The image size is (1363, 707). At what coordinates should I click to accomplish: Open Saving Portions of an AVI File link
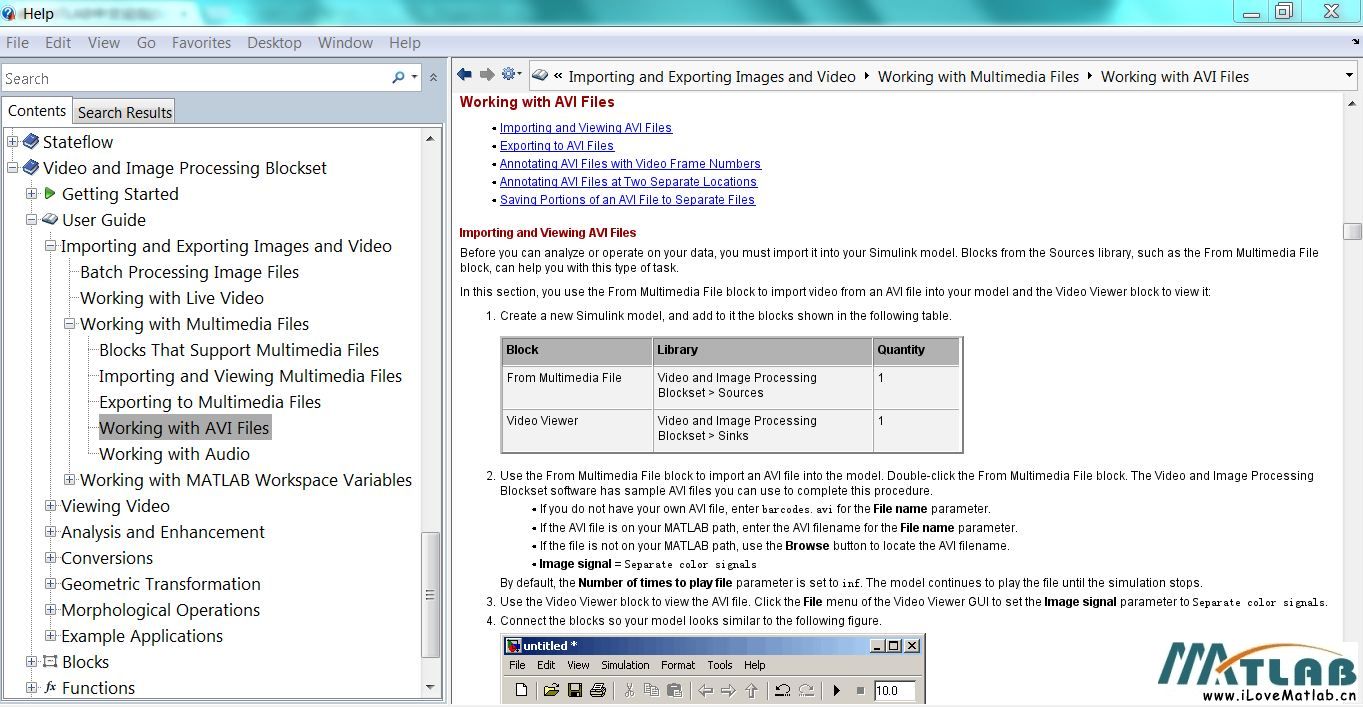[627, 200]
